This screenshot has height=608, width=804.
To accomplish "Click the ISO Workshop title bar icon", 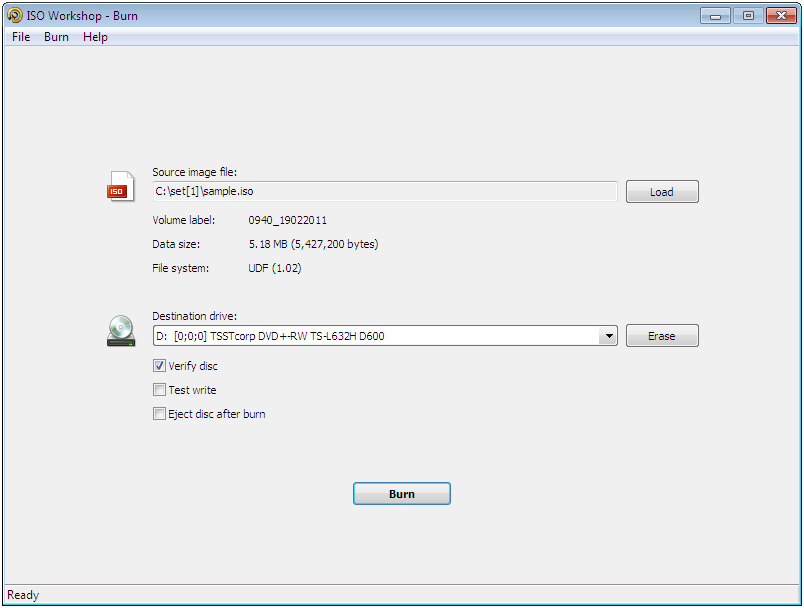I will (14, 15).
